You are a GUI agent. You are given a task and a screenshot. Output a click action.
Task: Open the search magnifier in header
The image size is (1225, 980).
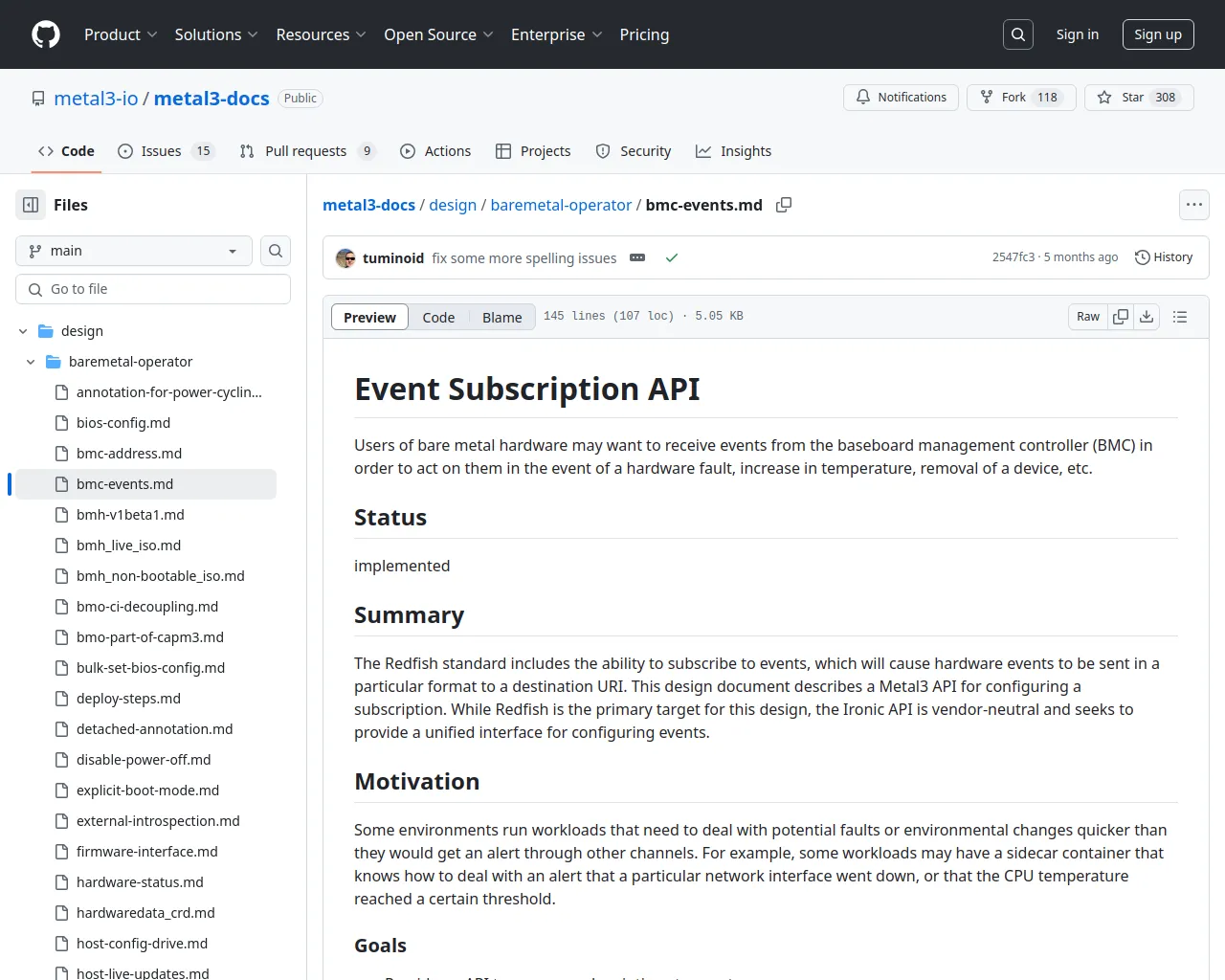pyautogui.click(x=1018, y=34)
